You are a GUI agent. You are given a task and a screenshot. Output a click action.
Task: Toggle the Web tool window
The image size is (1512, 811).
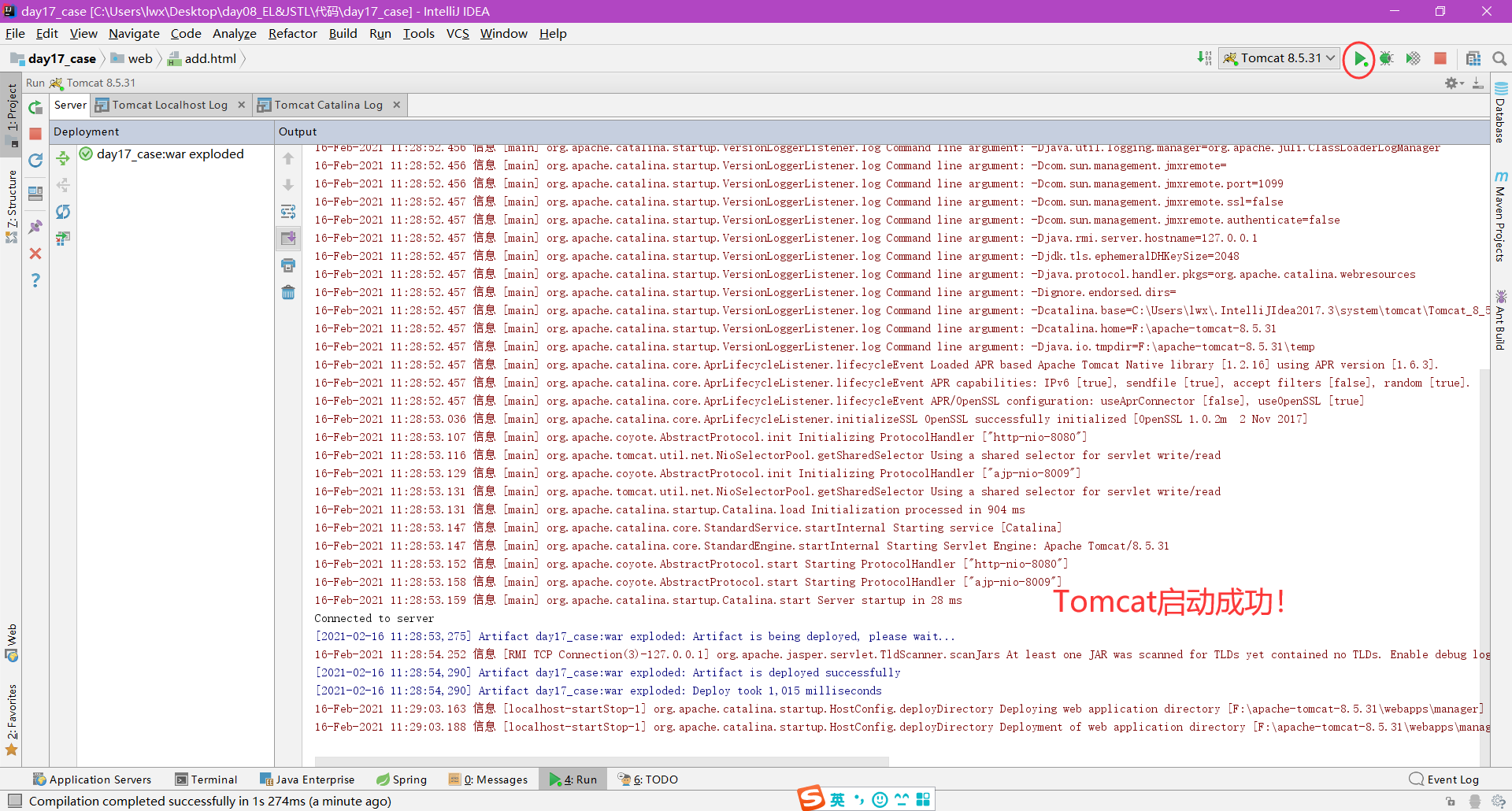point(12,643)
